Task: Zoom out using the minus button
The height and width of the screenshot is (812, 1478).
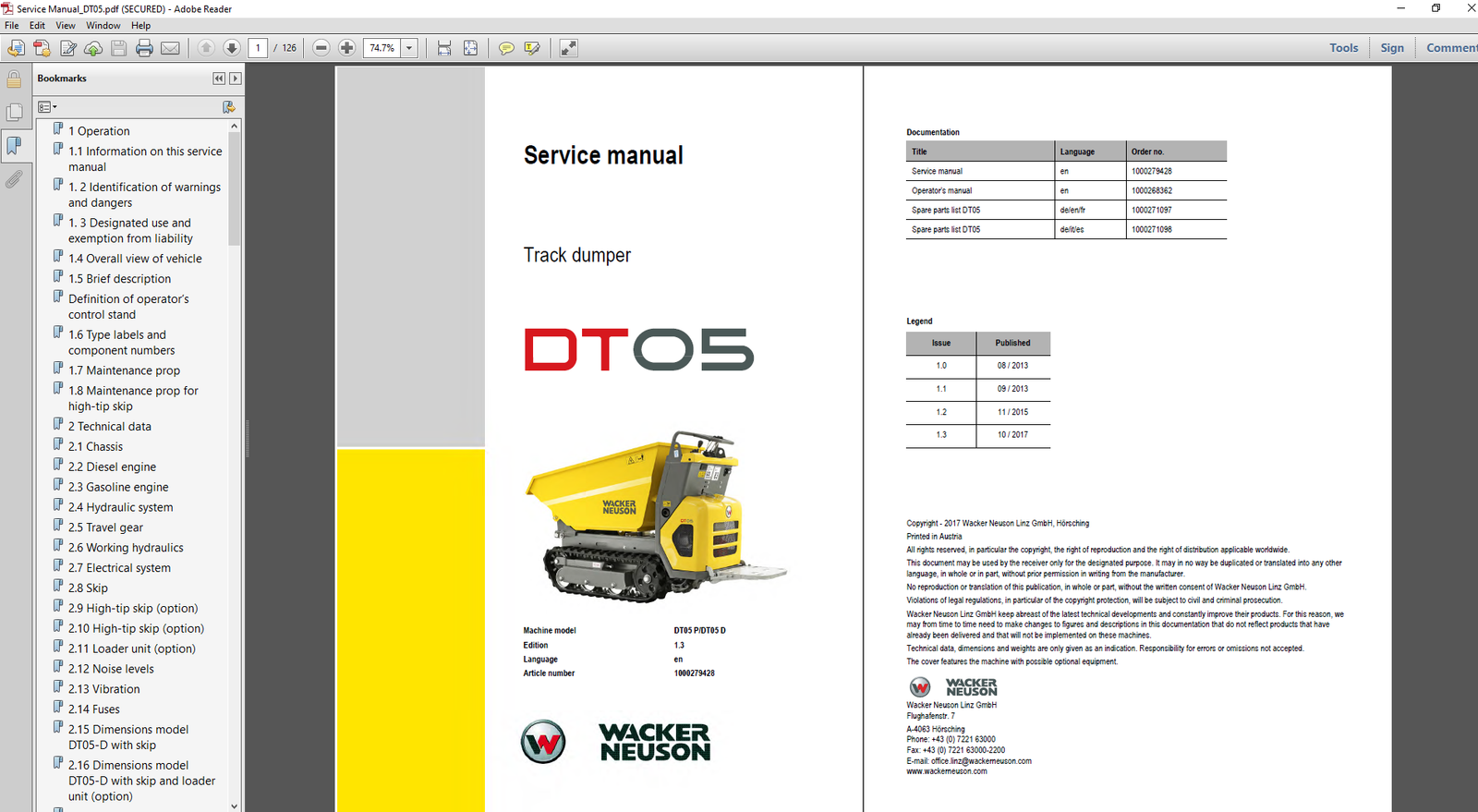Action: (x=321, y=48)
